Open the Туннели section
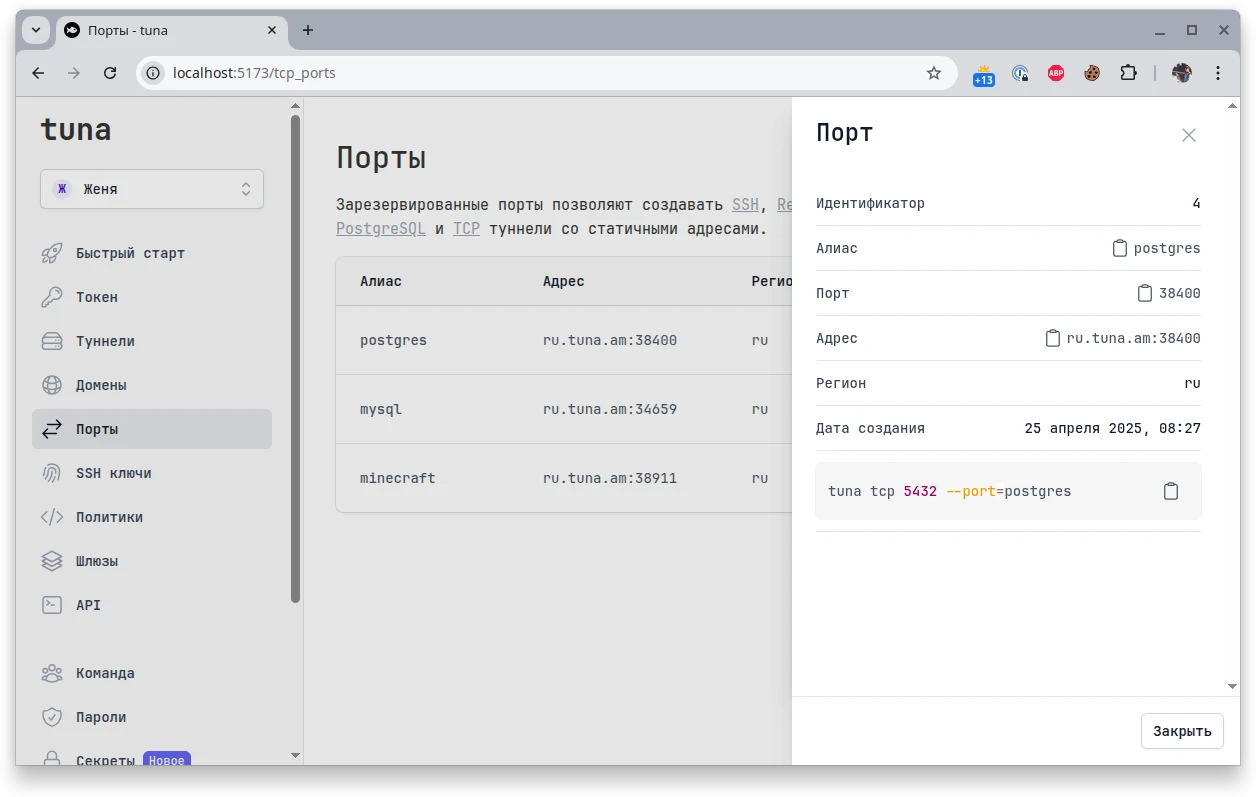 152,341
